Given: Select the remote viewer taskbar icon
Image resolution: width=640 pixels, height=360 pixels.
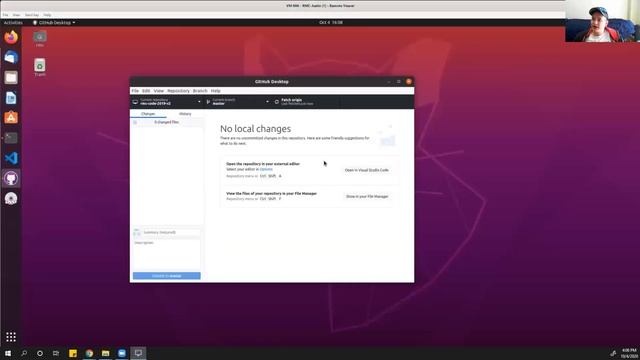Looking at the screenshot, I should 138,353.
